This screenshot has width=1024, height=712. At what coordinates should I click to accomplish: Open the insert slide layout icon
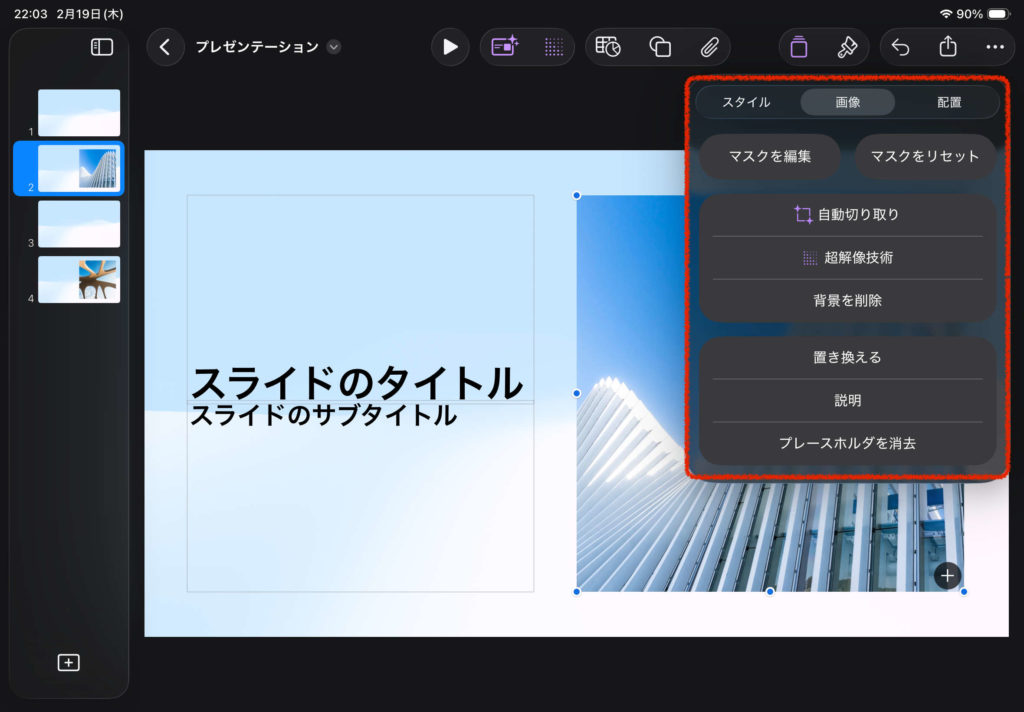[504, 47]
